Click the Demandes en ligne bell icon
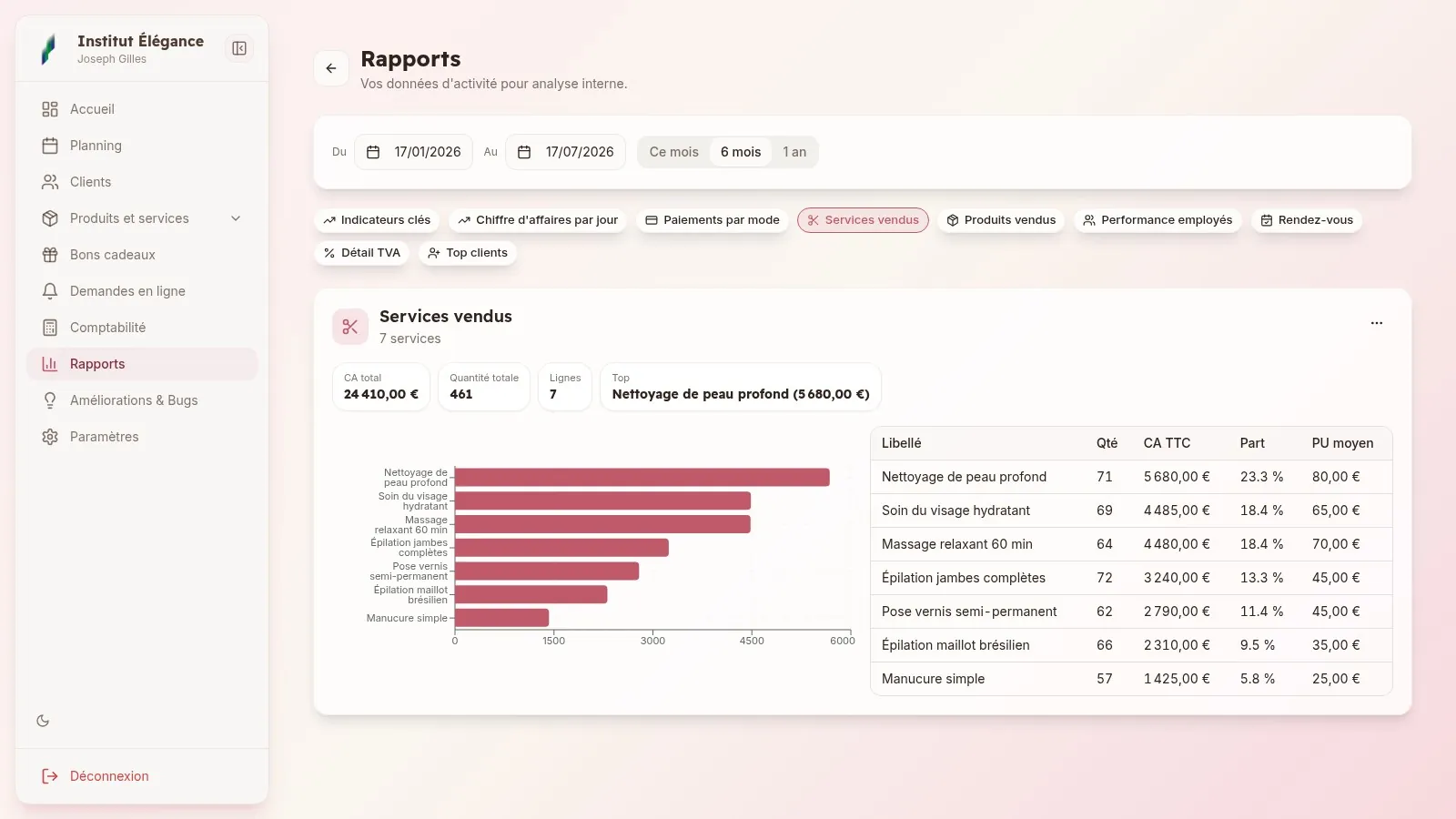 (x=50, y=291)
